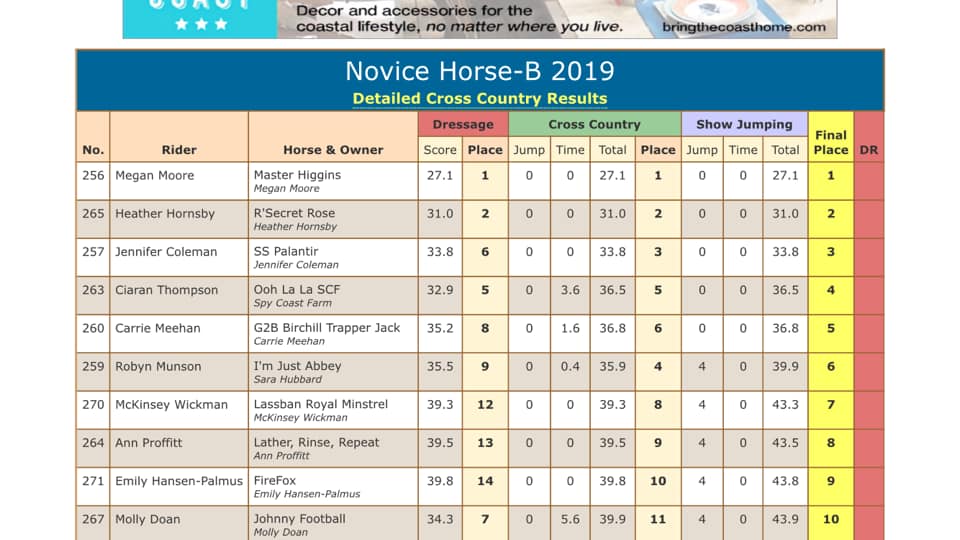The image size is (960, 540).
Task: Click owner name Spy Coast Farm
Action: tap(293, 303)
